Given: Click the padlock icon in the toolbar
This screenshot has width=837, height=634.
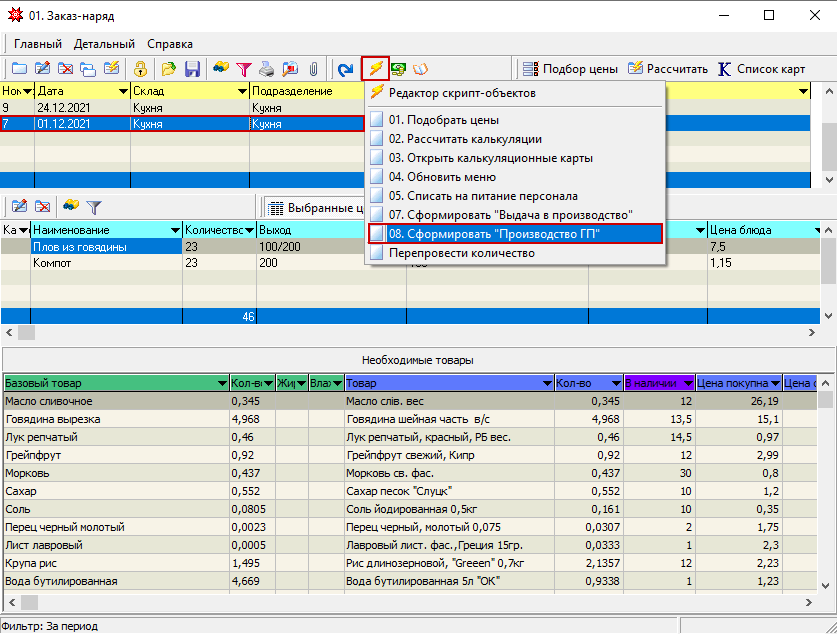Looking at the screenshot, I should coord(141,69).
